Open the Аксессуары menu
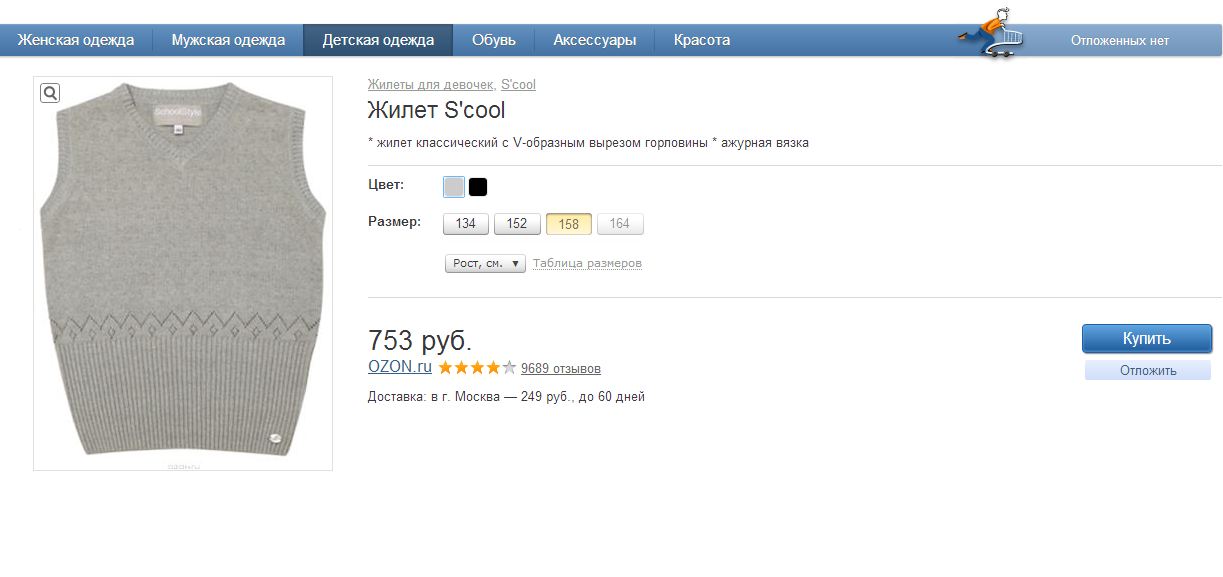The height and width of the screenshot is (577, 1223). [595, 40]
